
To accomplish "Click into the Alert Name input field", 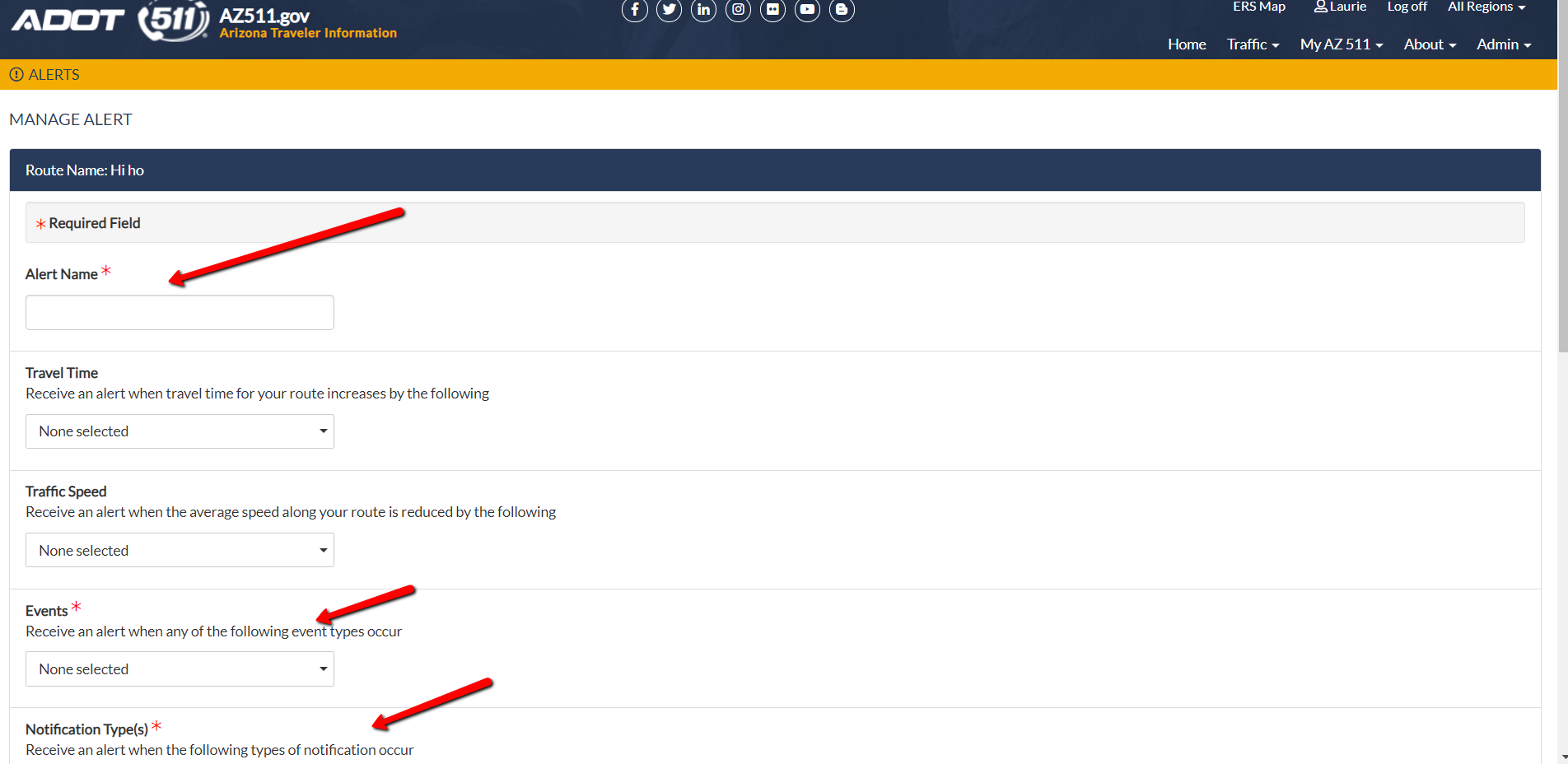I will coord(180,312).
